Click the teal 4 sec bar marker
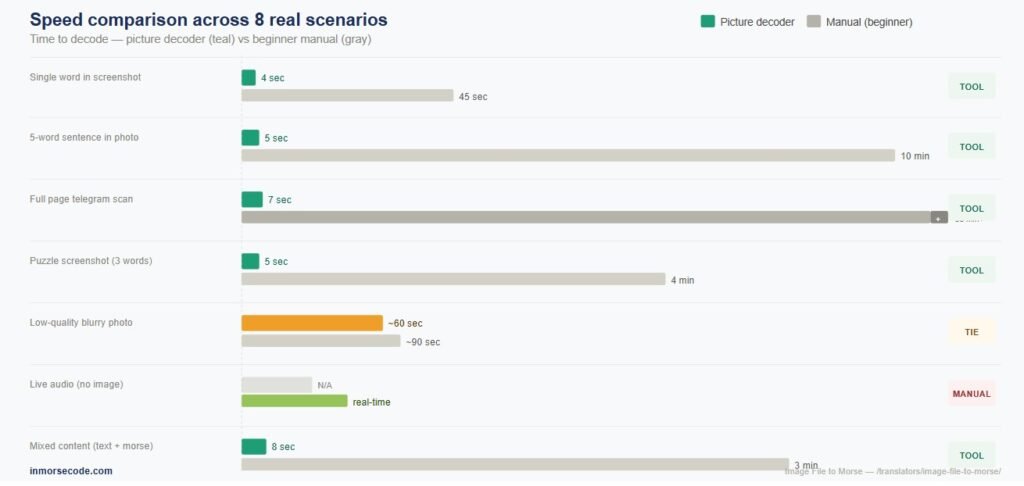1024x486 pixels. pyautogui.click(x=248, y=77)
